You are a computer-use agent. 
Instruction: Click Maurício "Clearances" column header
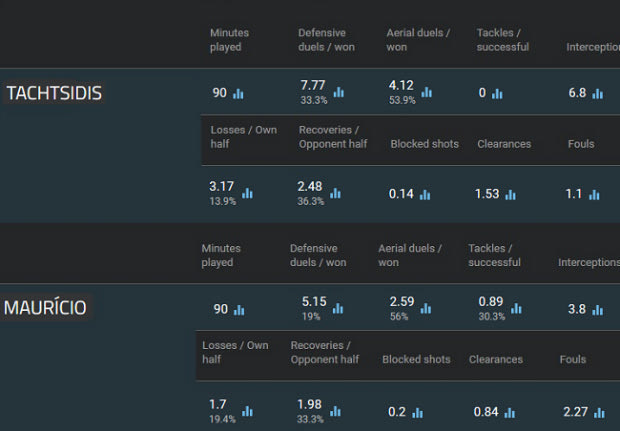[x=496, y=359]
